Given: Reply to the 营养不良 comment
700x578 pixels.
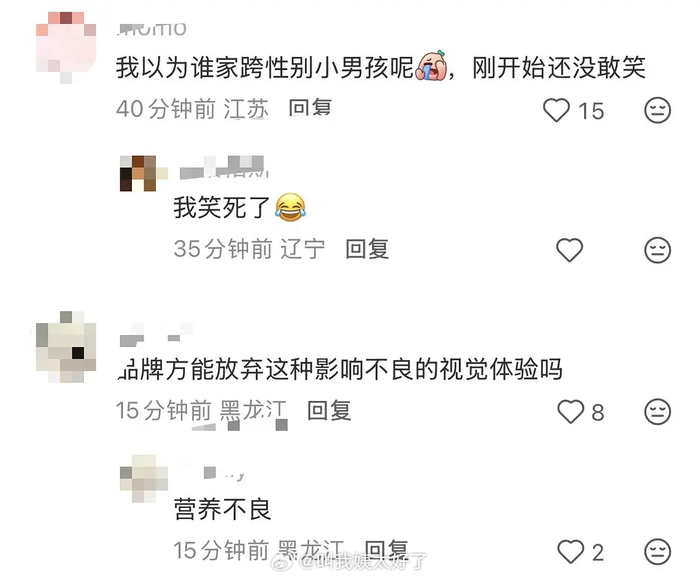Looking at the screenshot, I should tap(387, 550).
